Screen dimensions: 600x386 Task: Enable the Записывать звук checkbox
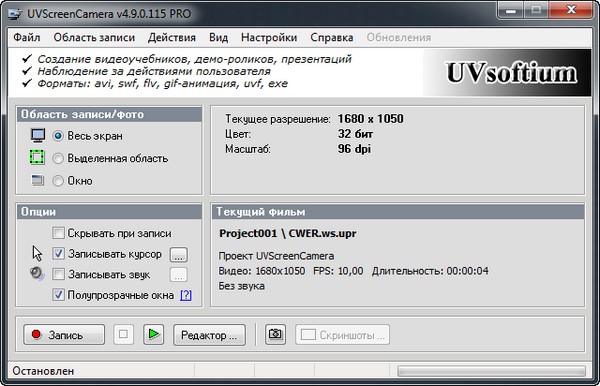[58, 274]
